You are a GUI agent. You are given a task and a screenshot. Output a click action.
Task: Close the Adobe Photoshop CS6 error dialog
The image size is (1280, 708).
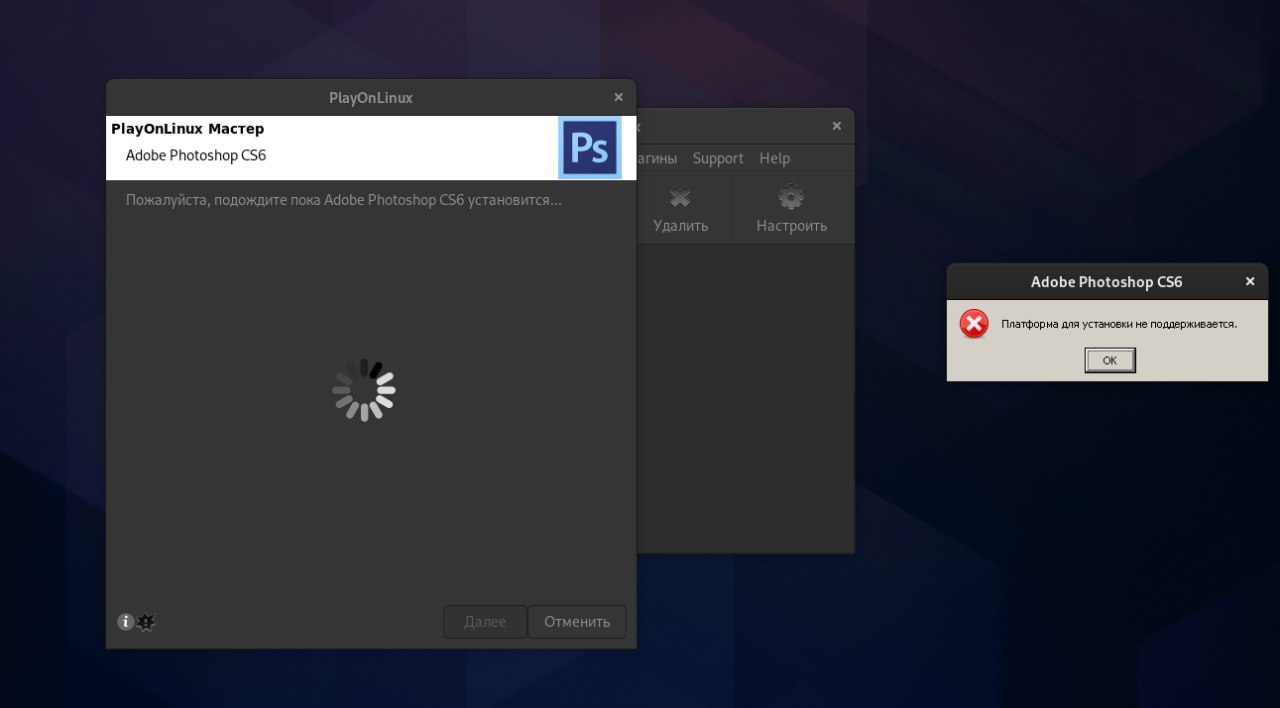(1249, 282)
